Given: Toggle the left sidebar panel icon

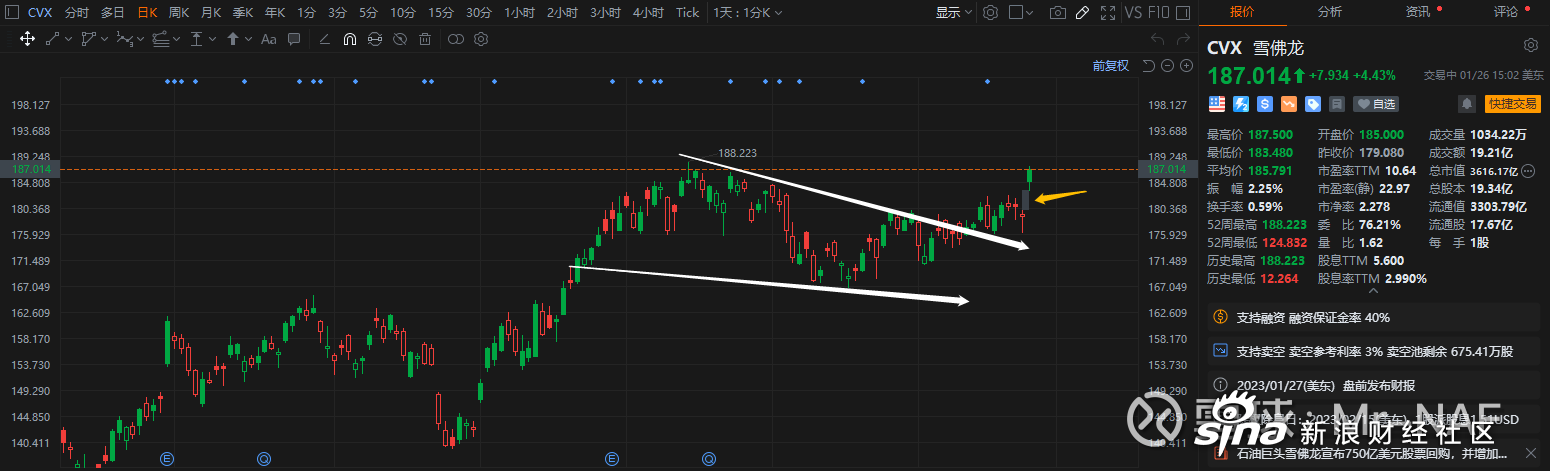Looking at the screenshot, I should pos(12,13).
